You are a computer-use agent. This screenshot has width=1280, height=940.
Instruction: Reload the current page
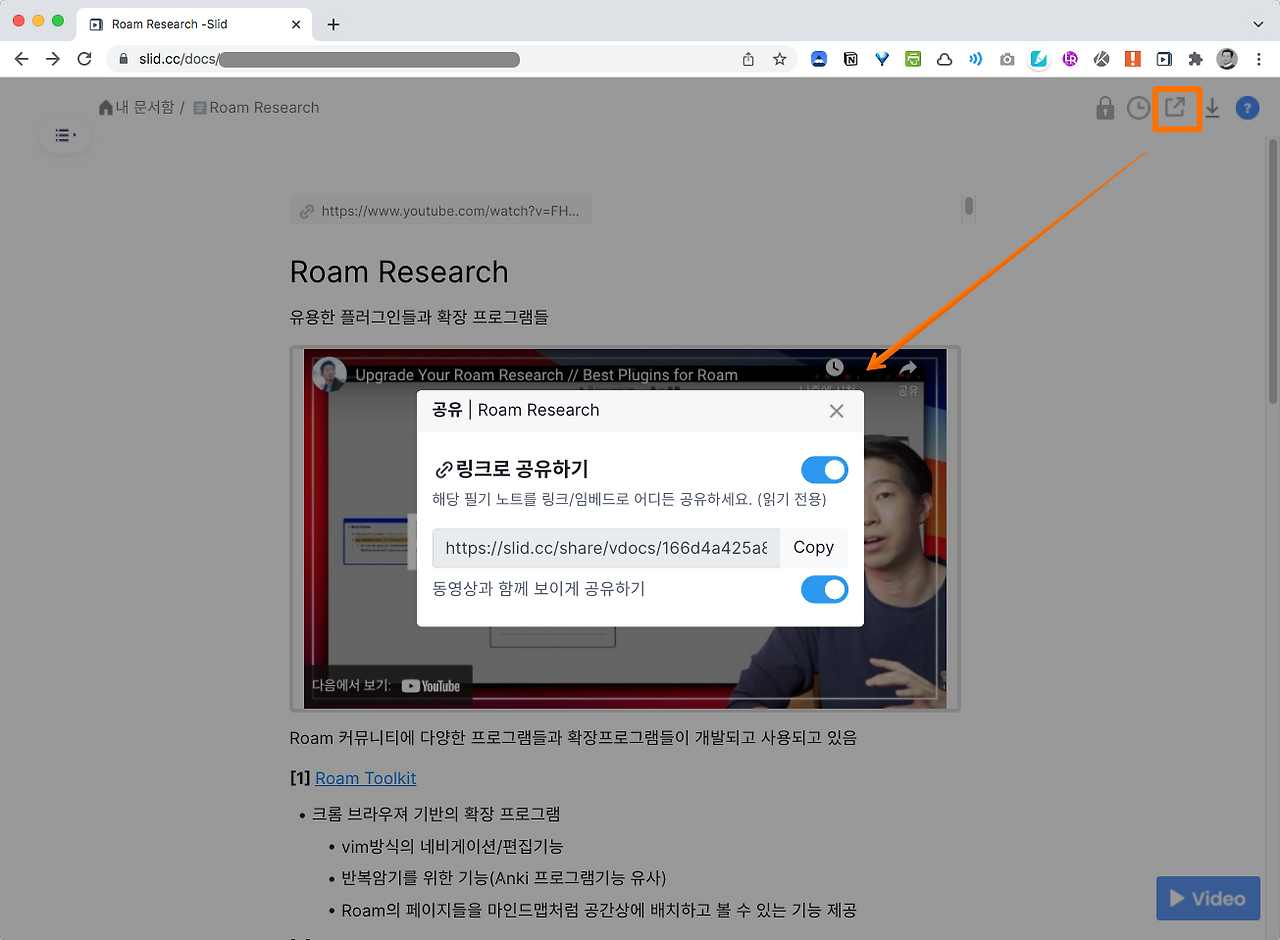[84, 59]
